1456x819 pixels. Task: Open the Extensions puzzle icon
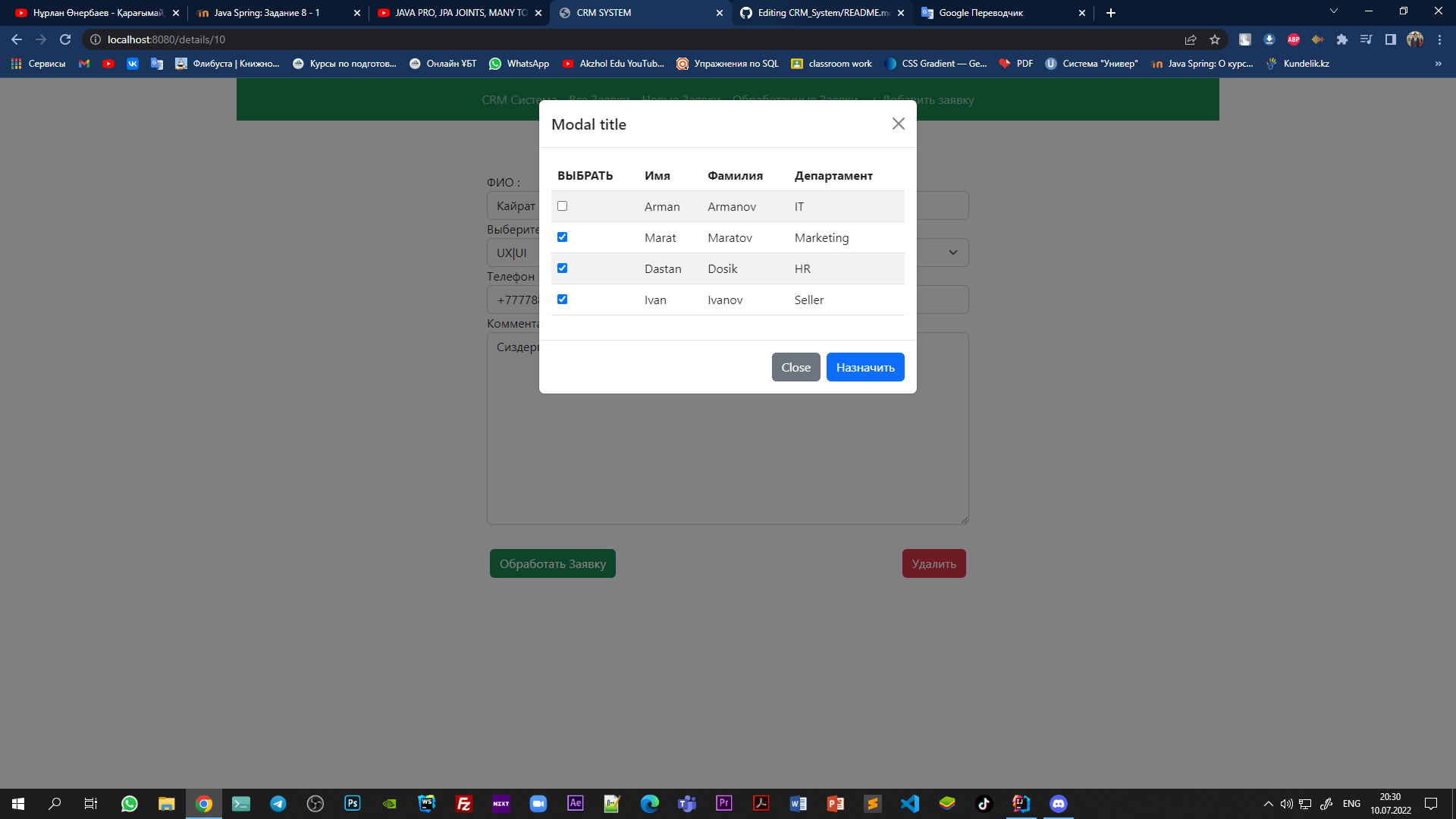pos(1342,39)
